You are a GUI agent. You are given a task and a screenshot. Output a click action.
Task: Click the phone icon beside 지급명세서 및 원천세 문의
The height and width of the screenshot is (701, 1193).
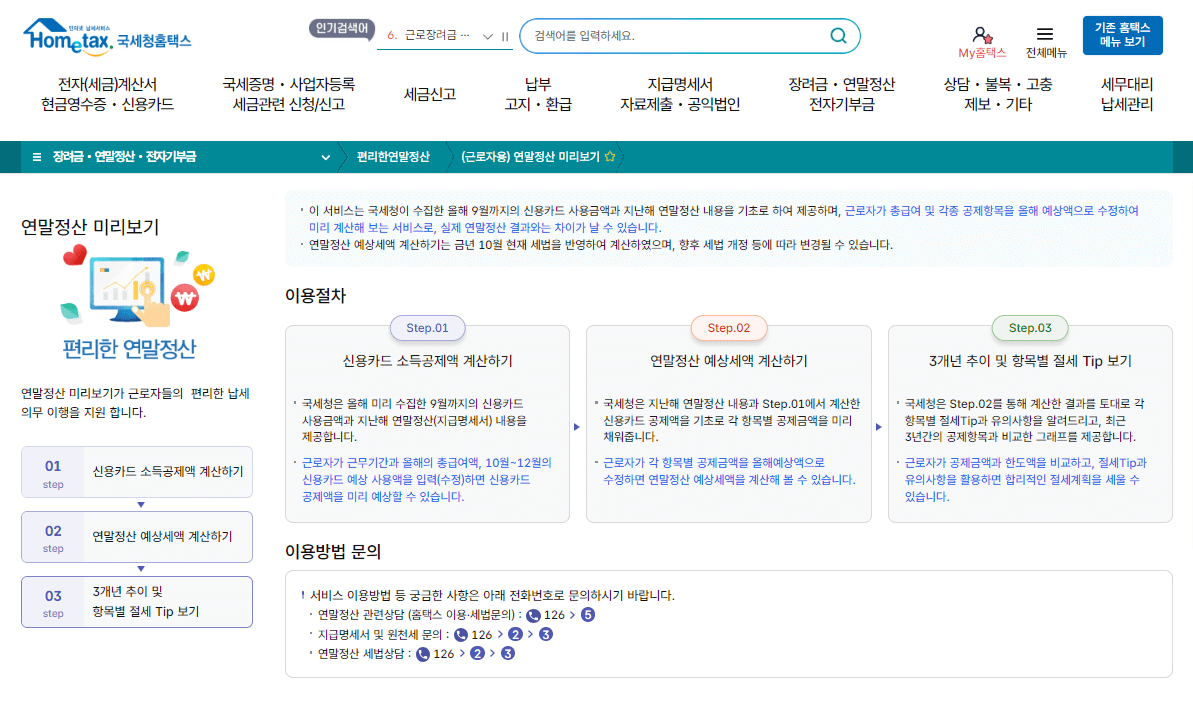coord(461,635)
